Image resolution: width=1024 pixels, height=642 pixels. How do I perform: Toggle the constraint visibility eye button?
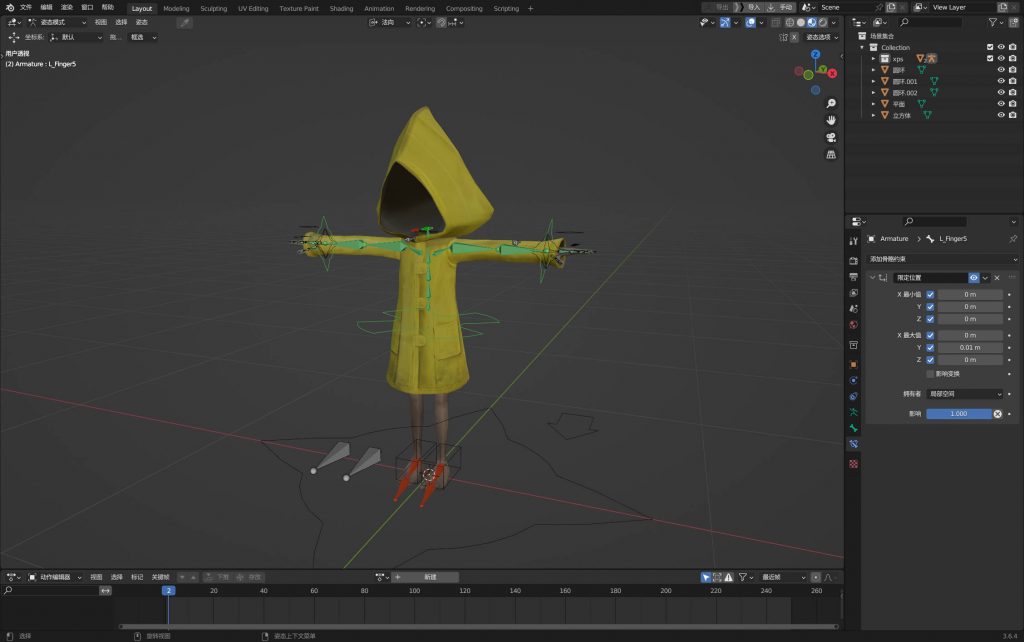[x=974, y=278]
